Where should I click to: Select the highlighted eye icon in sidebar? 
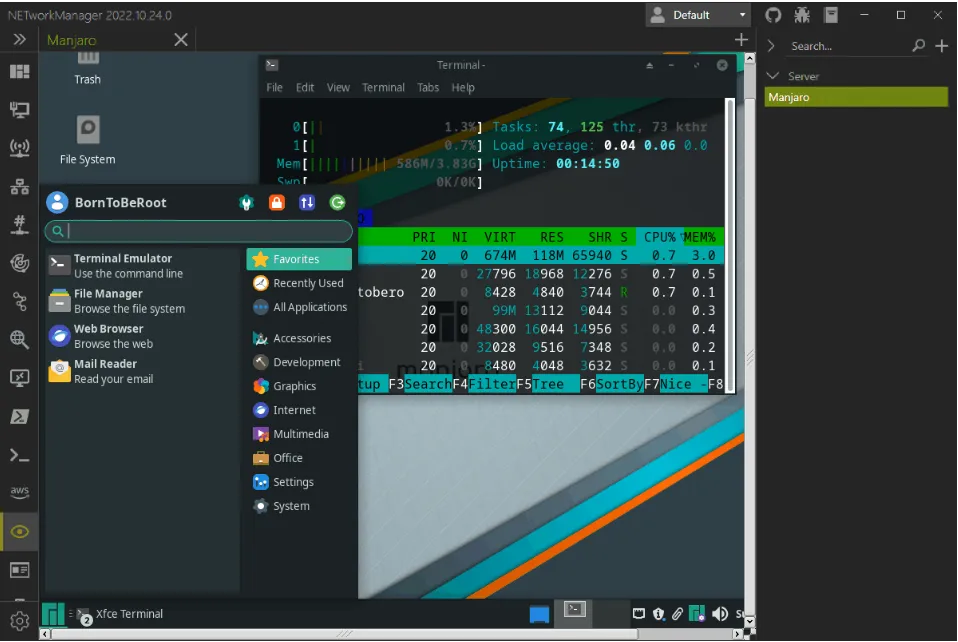(20, 531)
